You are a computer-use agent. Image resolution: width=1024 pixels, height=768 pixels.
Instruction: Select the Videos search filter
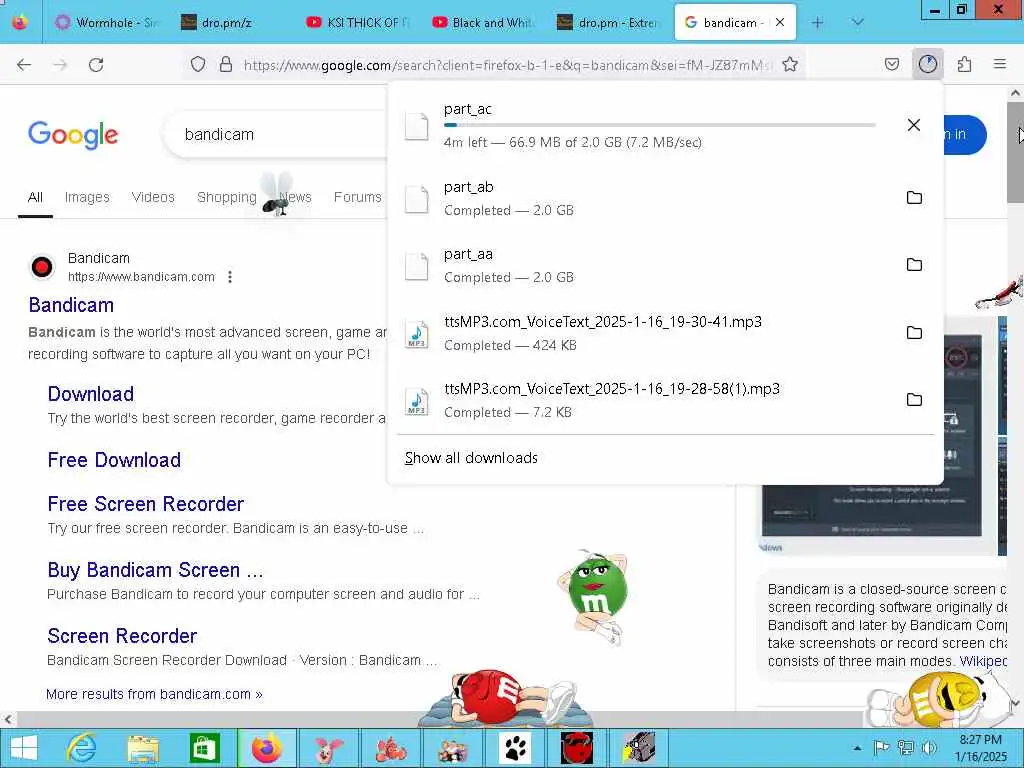tap(153, 197)
